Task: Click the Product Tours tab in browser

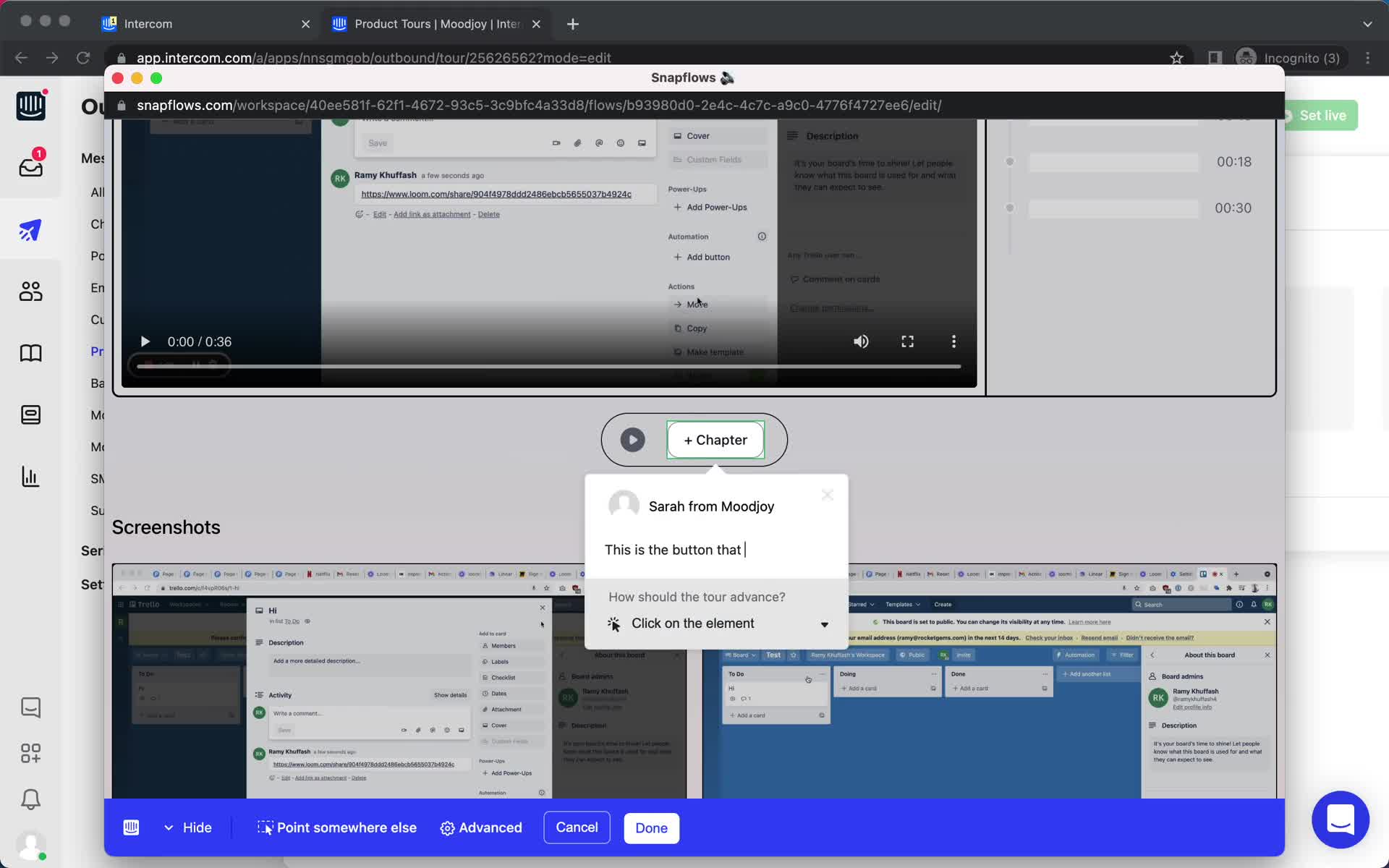Action: (435, 23)
